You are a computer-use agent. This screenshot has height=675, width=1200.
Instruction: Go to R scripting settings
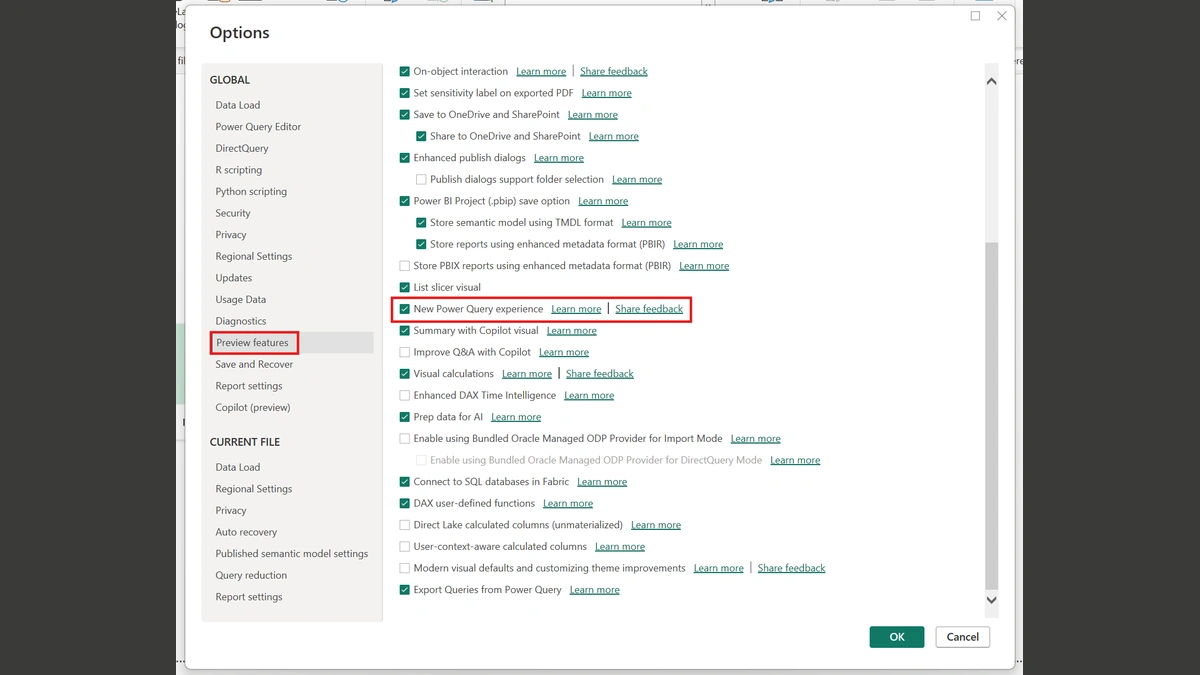[238, 170]
